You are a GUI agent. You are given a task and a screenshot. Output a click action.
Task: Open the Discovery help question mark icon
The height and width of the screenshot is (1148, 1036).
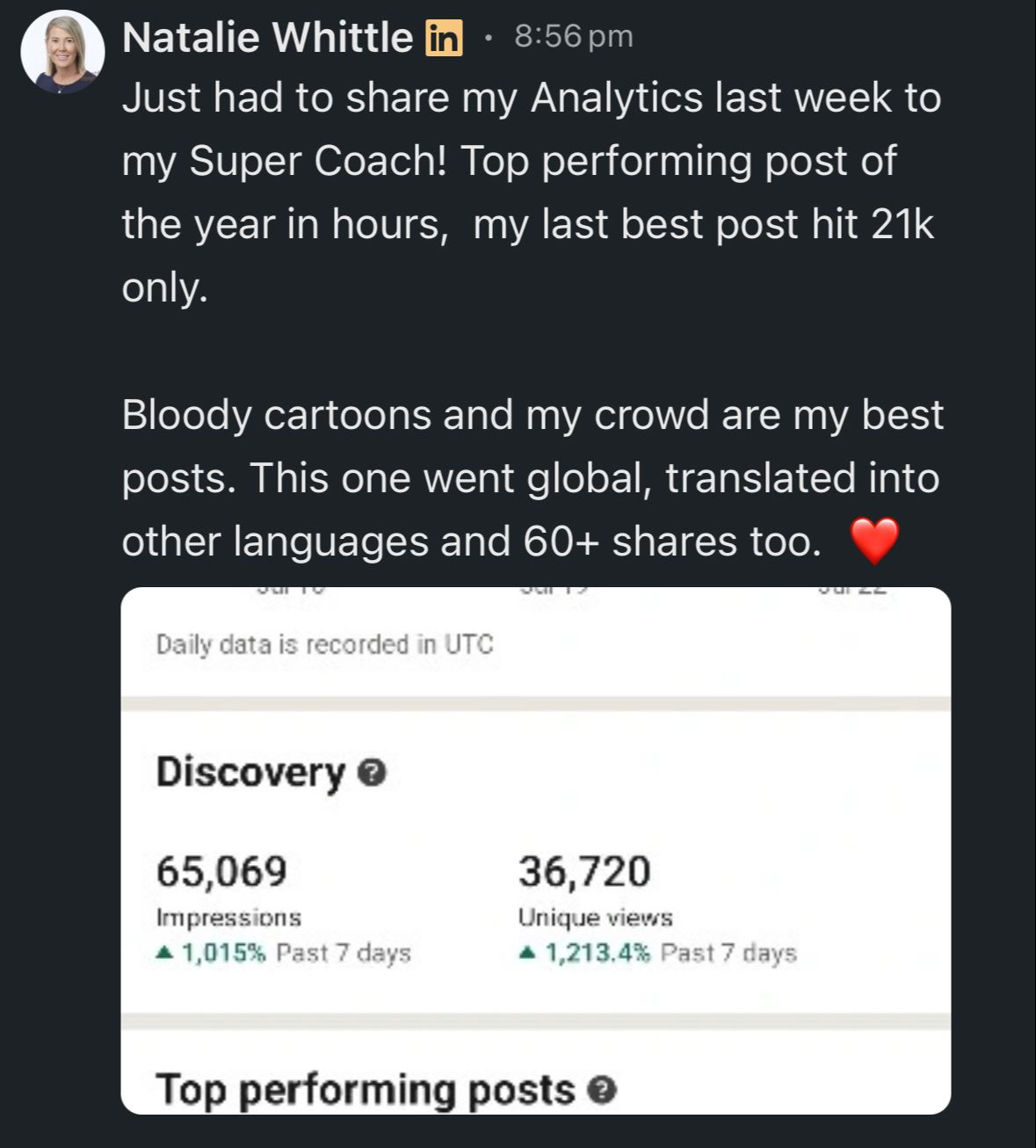click(373, 773)
